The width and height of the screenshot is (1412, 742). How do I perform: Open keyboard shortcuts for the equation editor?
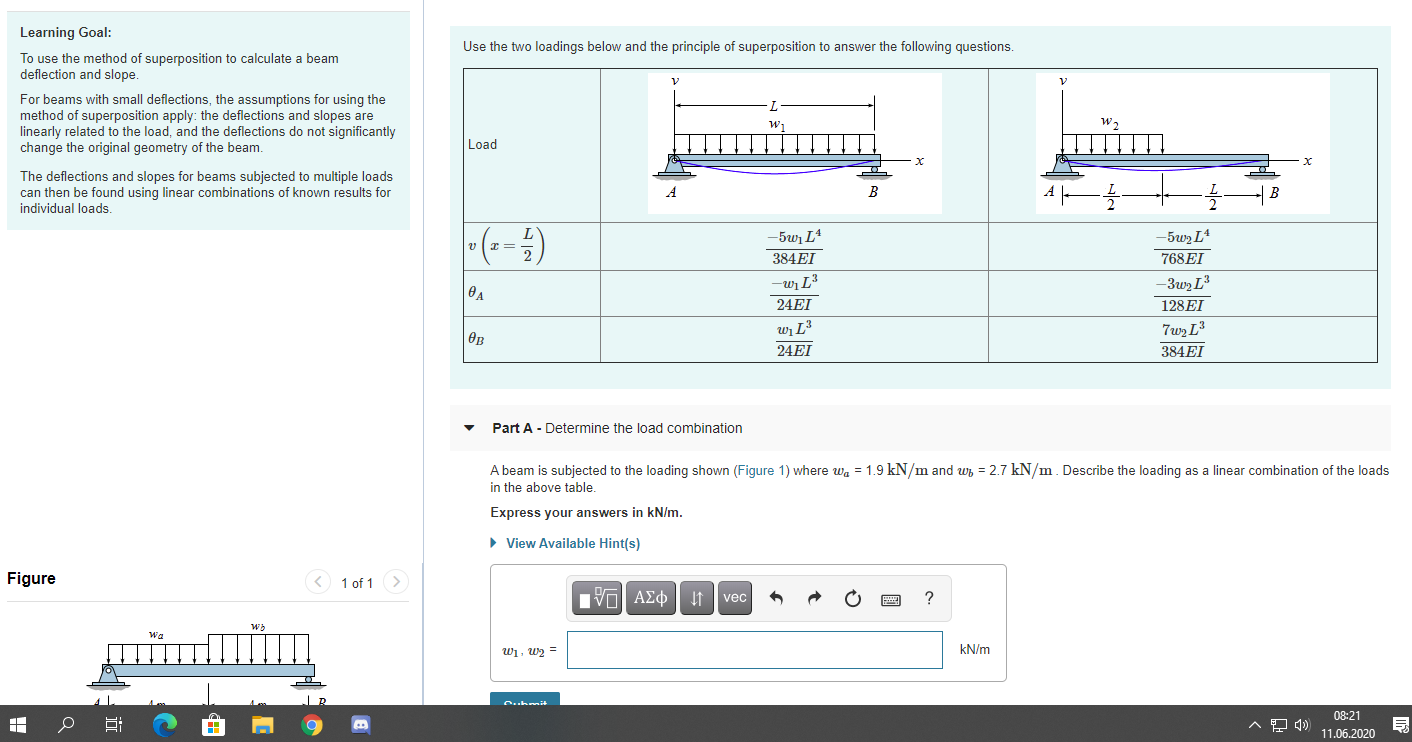coord(889,597)
